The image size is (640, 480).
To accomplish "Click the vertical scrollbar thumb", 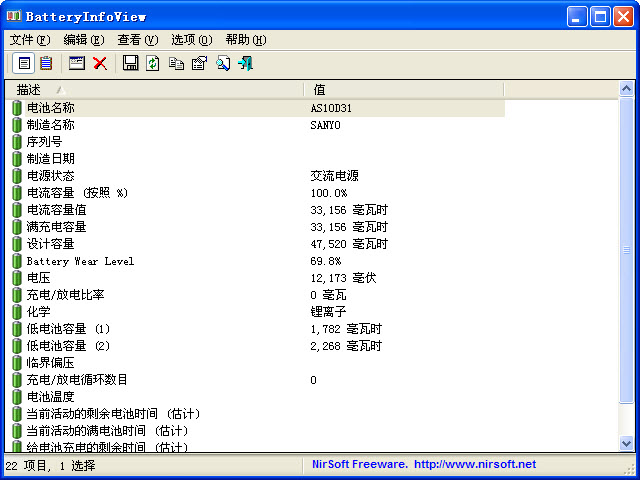I will 626,250.
